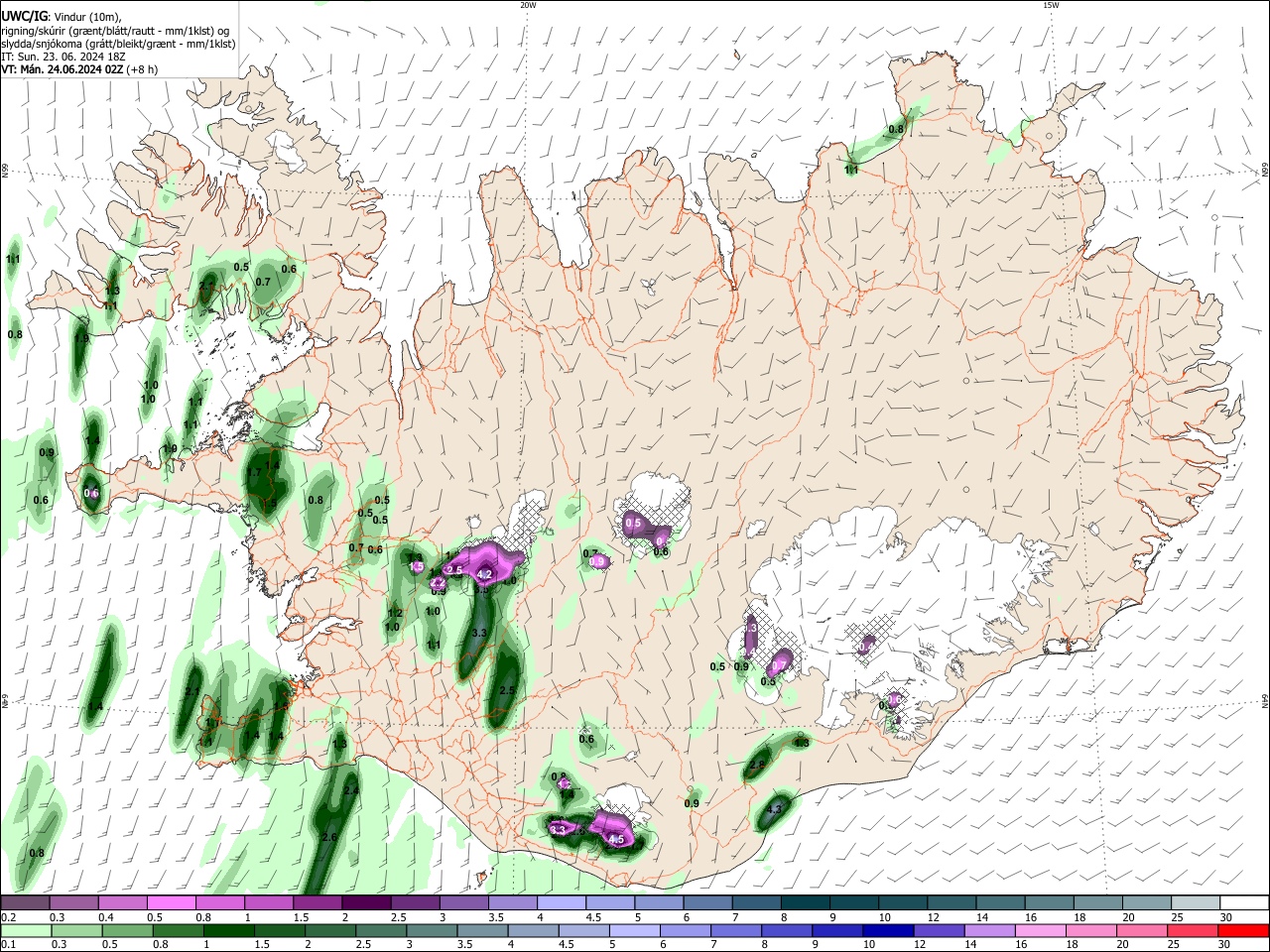Click the snow scale swatch labeled 6
Image resolution: width=1270 pixels, height=952 pixels.
pyautogui.click(x=706, y=903)
